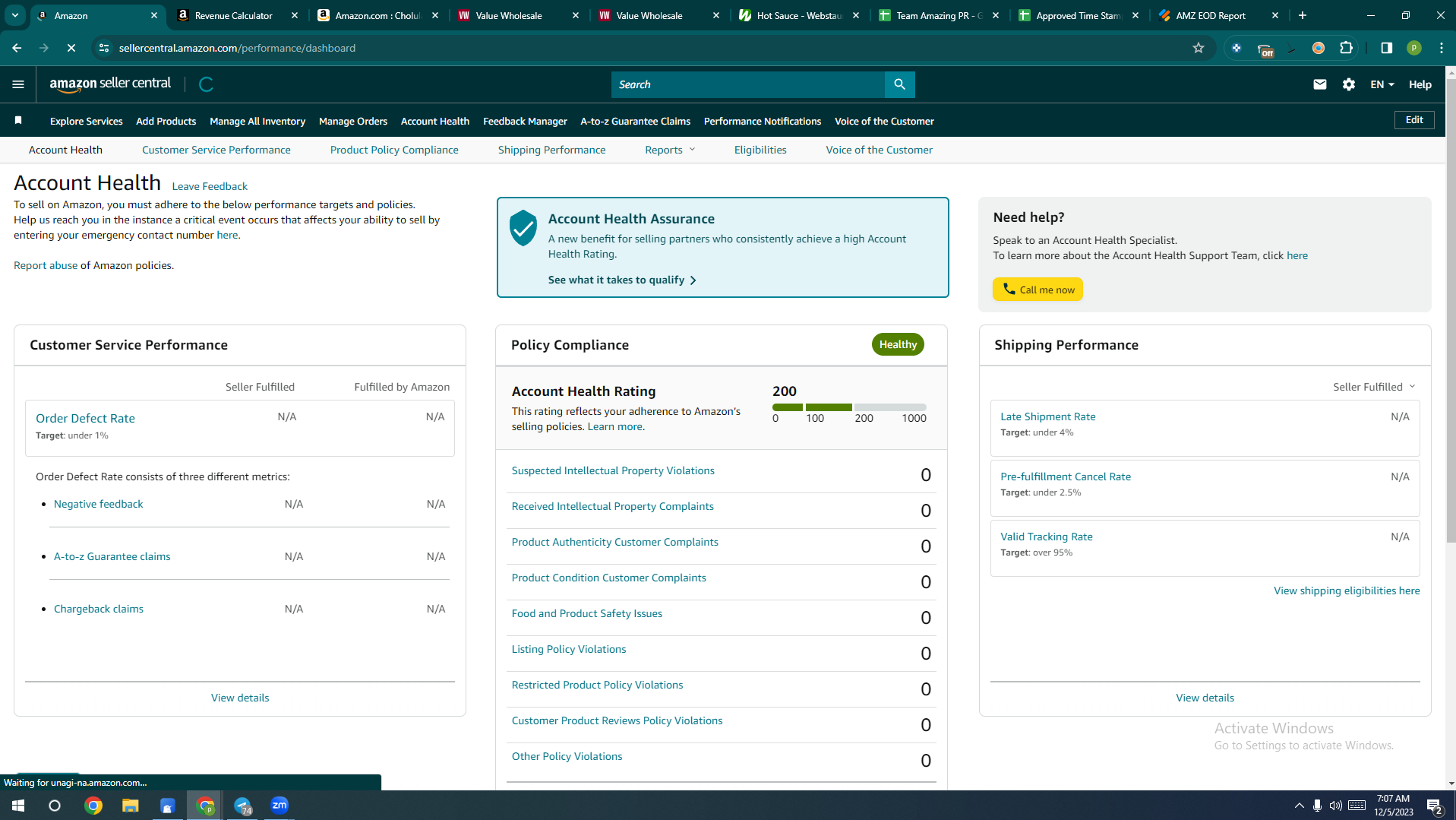Click the Seller Central search field
Image resolution: width=1456 pixels, height=820 pixels.
748,84
